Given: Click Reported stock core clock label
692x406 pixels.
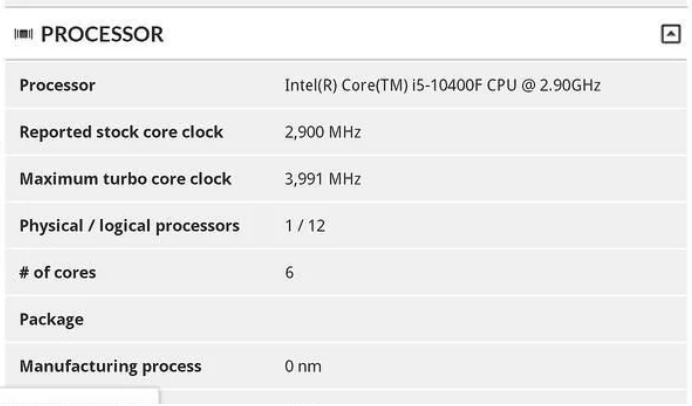Looking at the screenshot, I should point(121,132).
